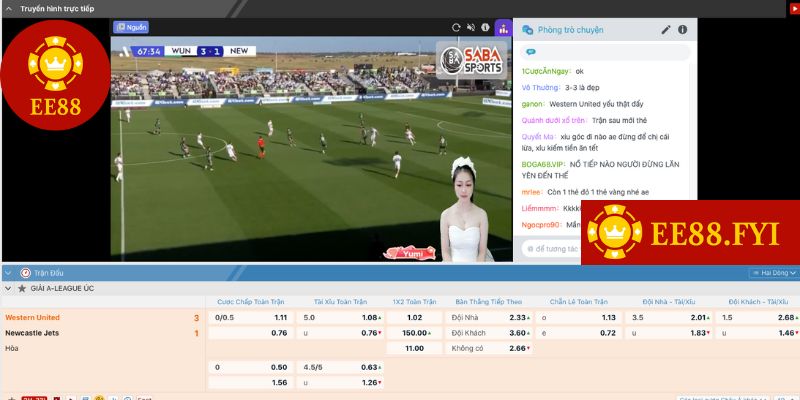Click the Hòa draw row label
Image resolution: width=800 pixels, height=400 pixels.
click(x=12, y=348)
